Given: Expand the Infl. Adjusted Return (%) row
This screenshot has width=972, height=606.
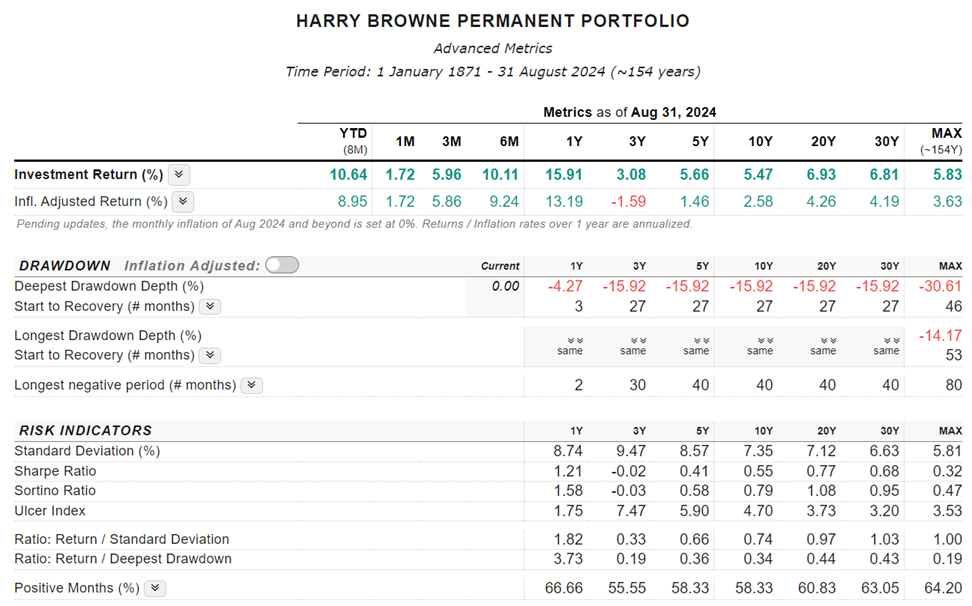Looking at the screenshot, I should [x=183, y=201].
